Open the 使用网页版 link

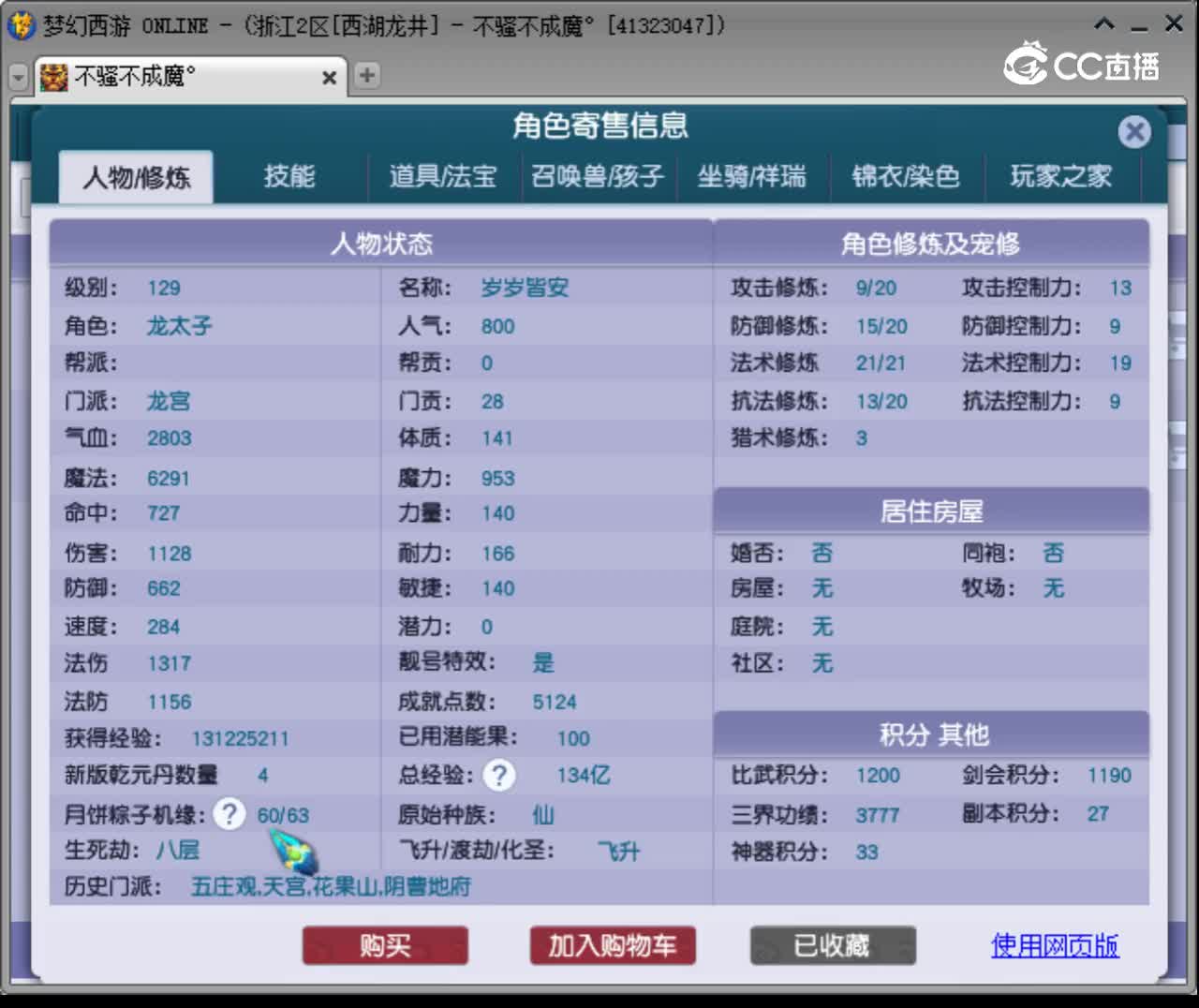coord(1055,945)
